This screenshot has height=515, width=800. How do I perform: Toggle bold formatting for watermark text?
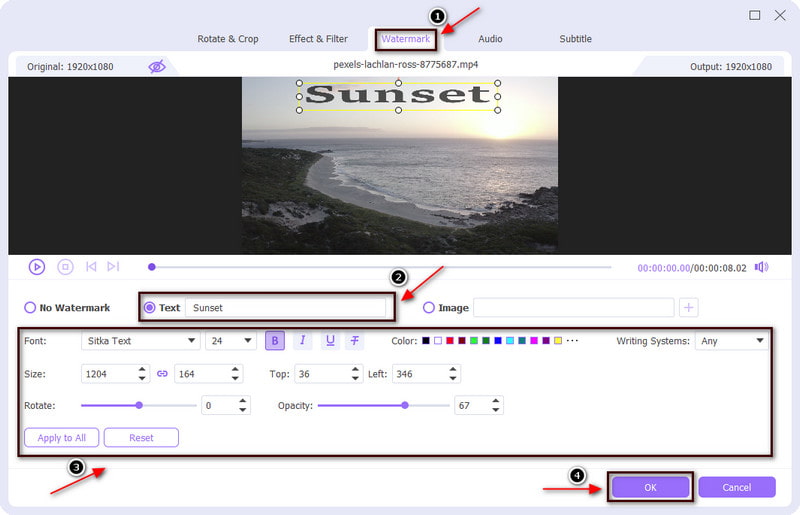click(x=274, y=340)
